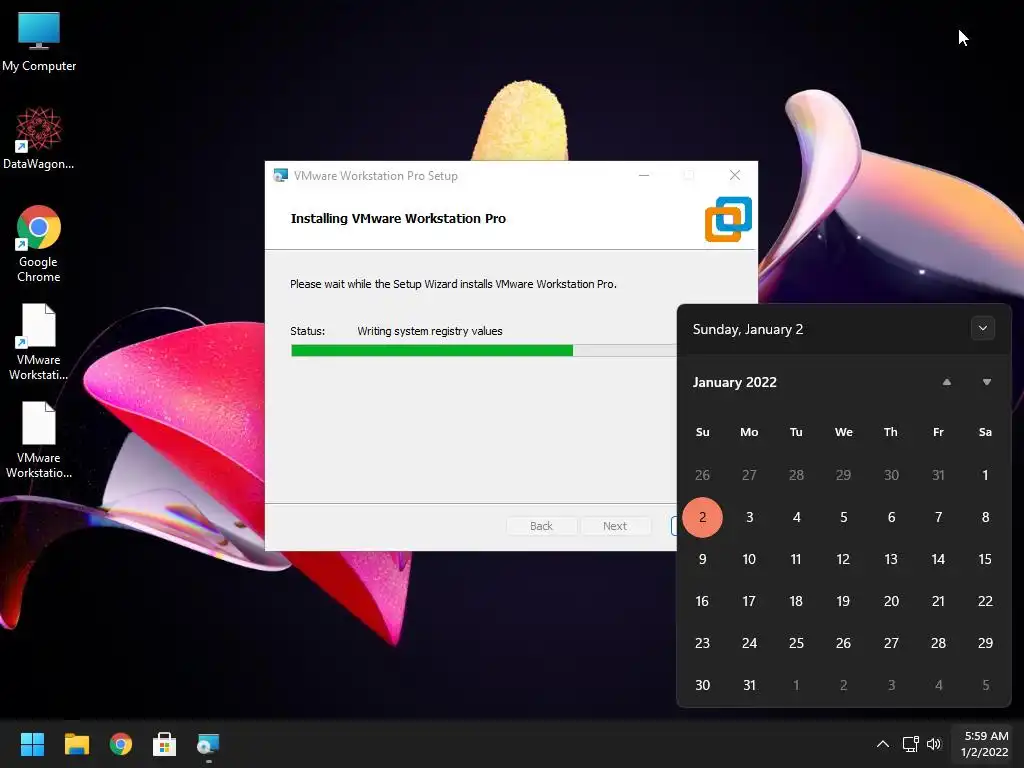Click the setup window title bar icon
Image resolution: width=1024 pixels, height=768 pixels.
pos(281,176)
